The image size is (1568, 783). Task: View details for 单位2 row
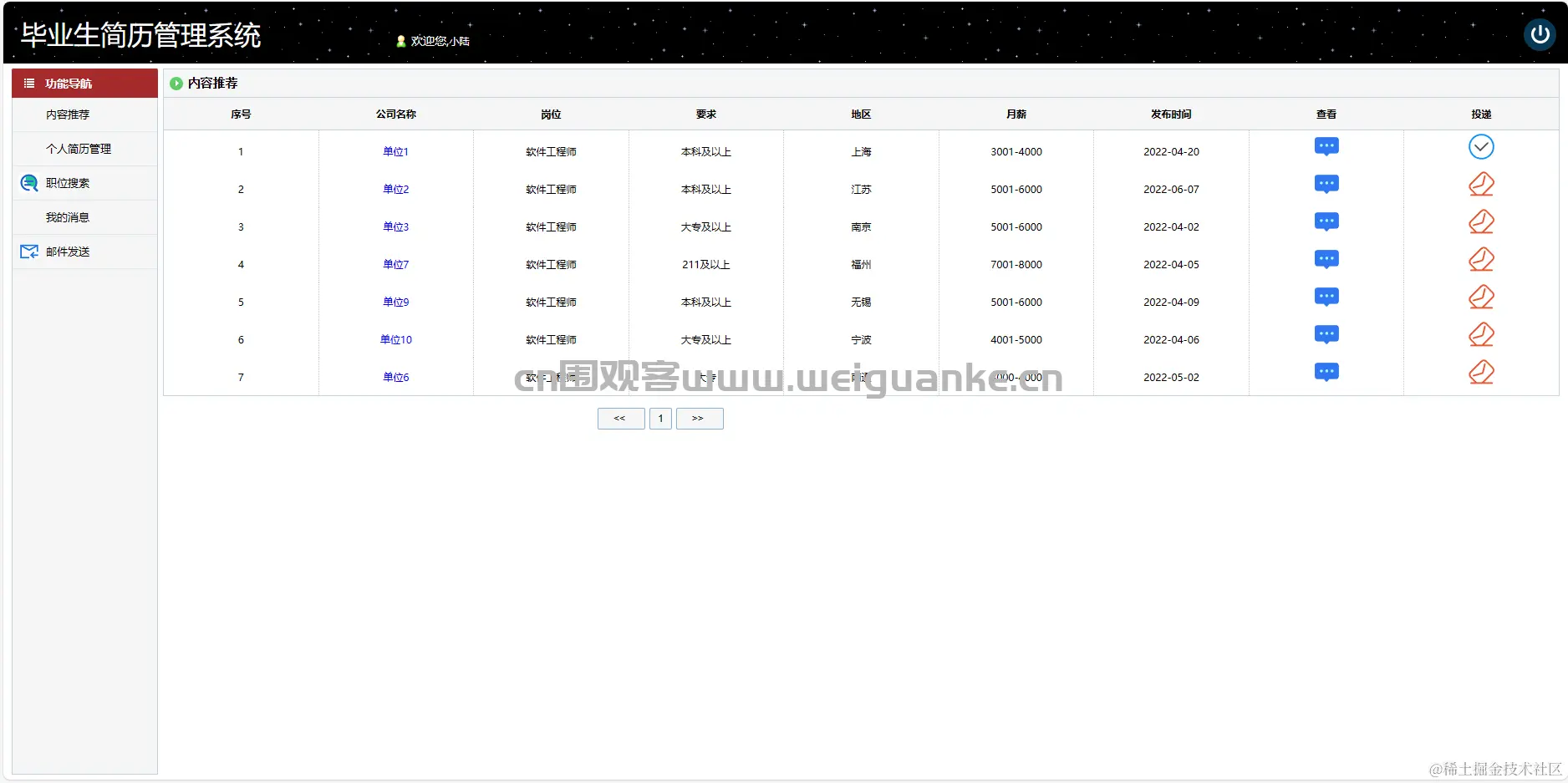coord(1326,185)
